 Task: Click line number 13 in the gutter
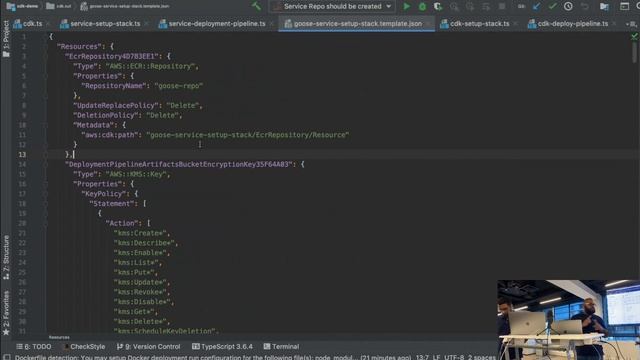(x=22, y=155)
